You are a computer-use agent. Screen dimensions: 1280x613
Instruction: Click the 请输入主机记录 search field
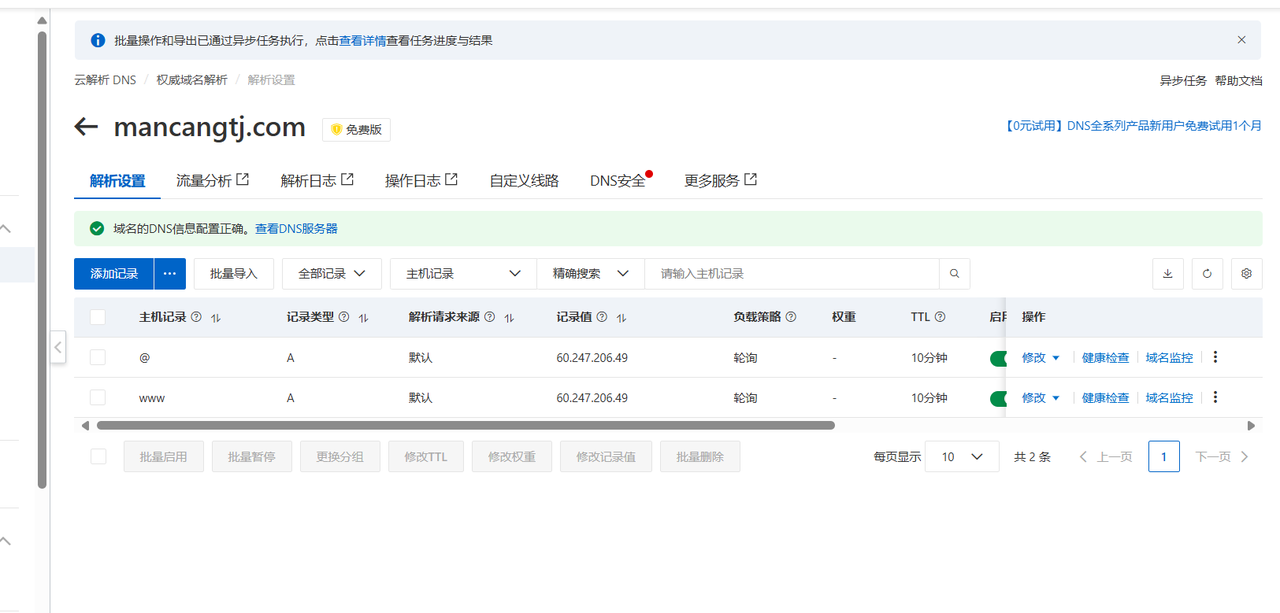(x=792, y=274)
